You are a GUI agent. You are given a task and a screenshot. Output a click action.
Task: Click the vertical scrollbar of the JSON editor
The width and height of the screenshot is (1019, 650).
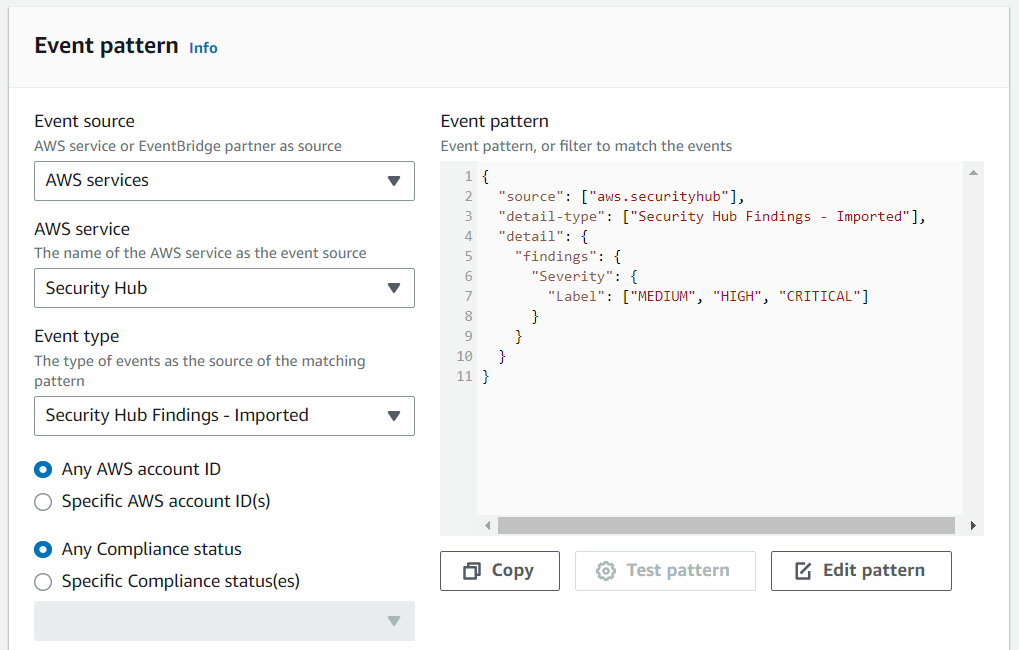tap(973, 340)
